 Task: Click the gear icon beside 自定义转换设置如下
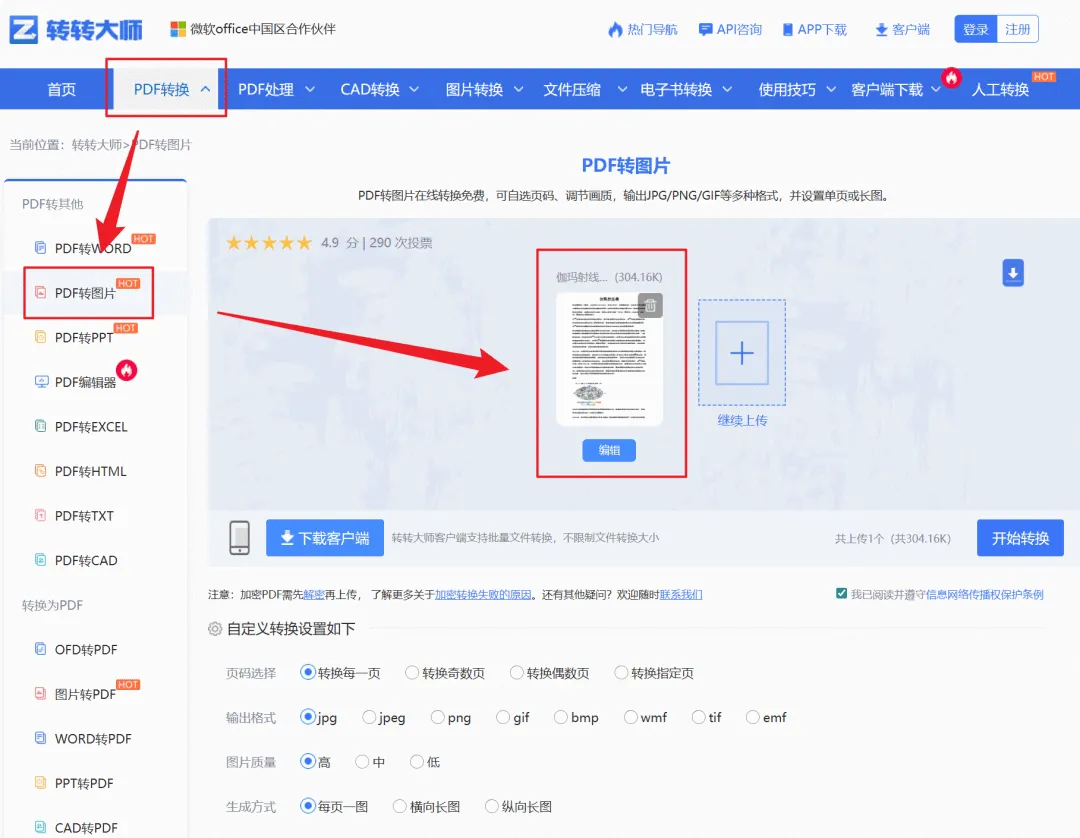[215, 629]
